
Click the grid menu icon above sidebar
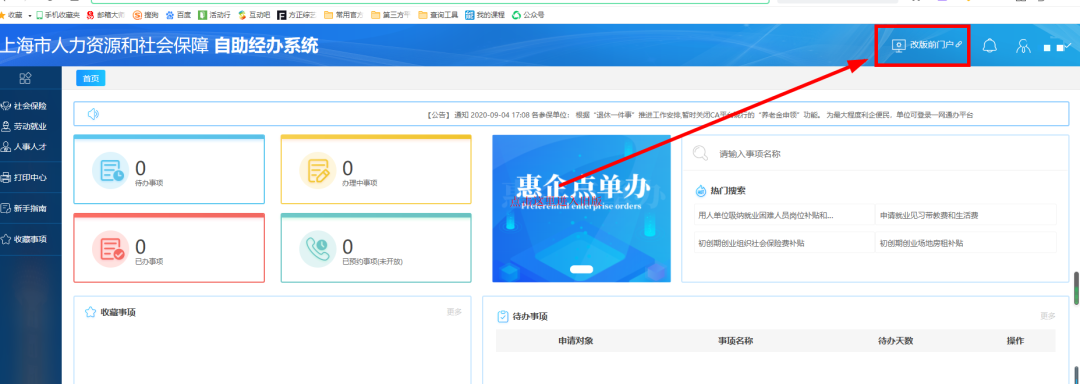pos(25,78)
